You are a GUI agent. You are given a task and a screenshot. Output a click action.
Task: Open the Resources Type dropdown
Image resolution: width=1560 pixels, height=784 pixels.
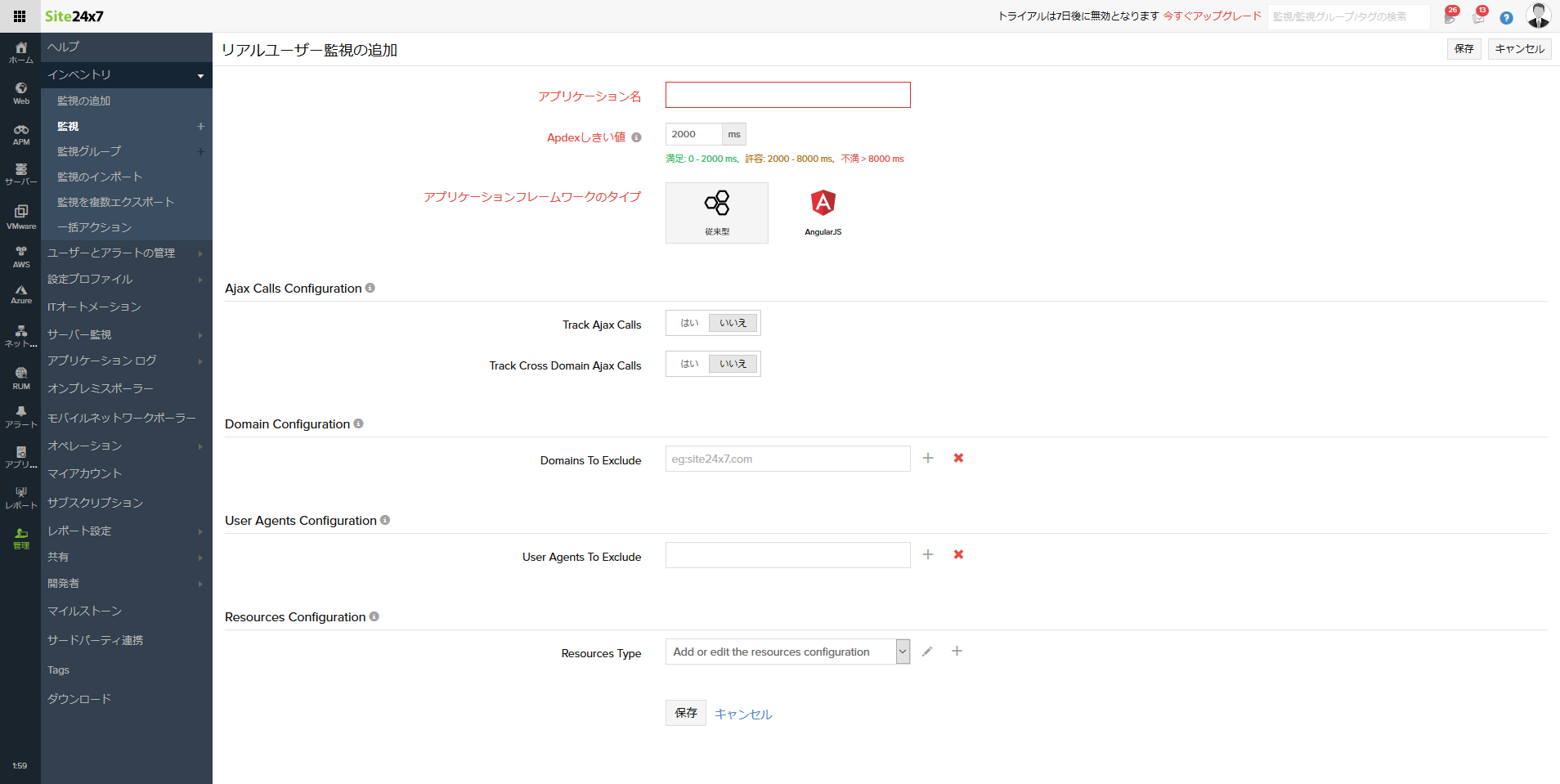coord(903,652)
